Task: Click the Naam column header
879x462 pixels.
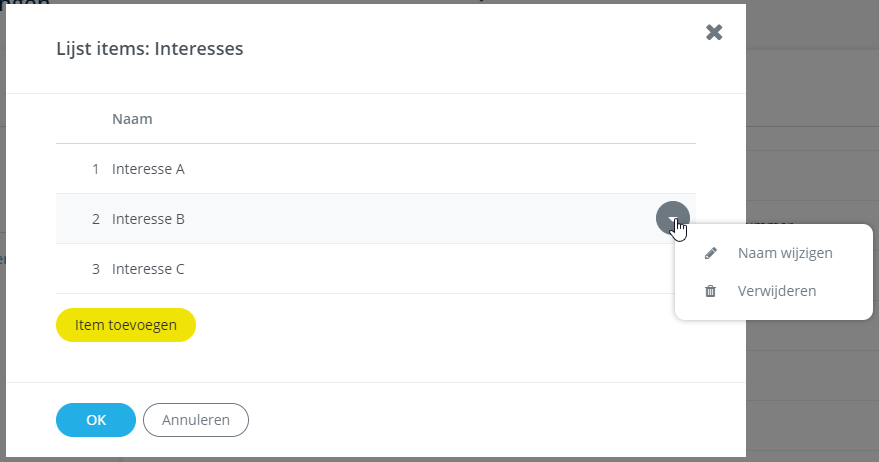Action: click(132, 119)
